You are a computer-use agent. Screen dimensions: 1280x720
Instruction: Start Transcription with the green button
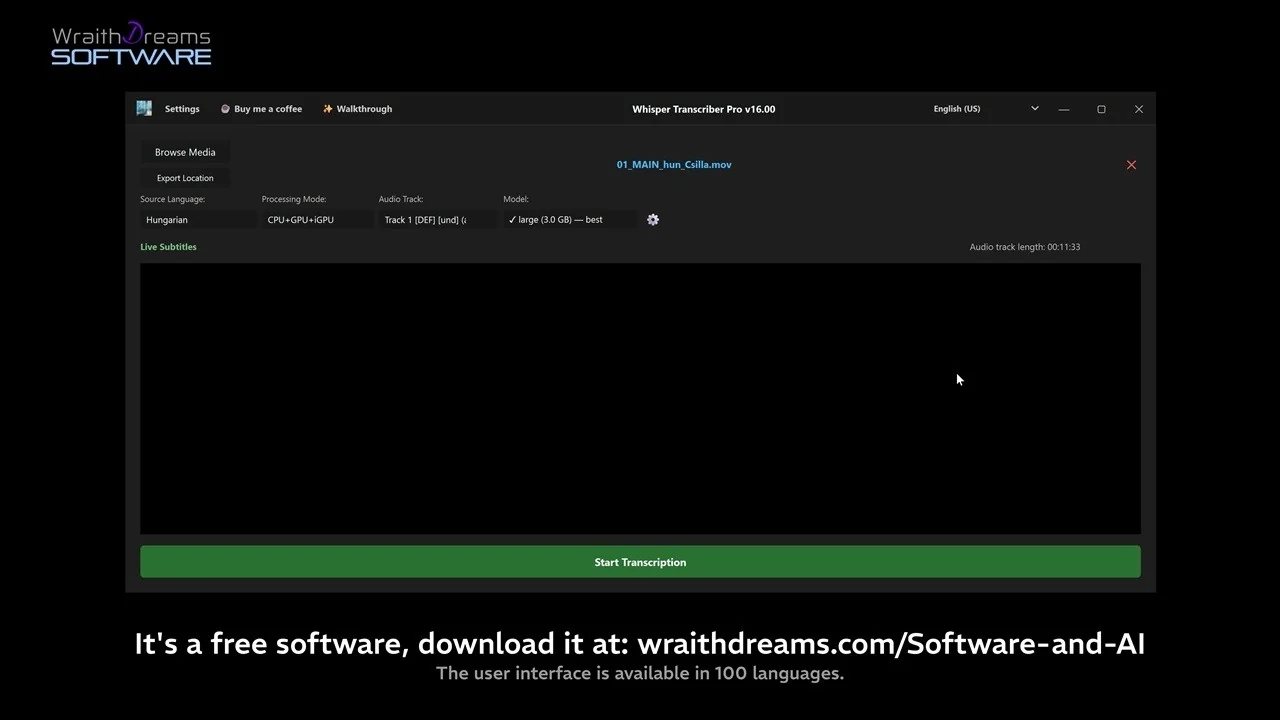click(x=640, y=562)
